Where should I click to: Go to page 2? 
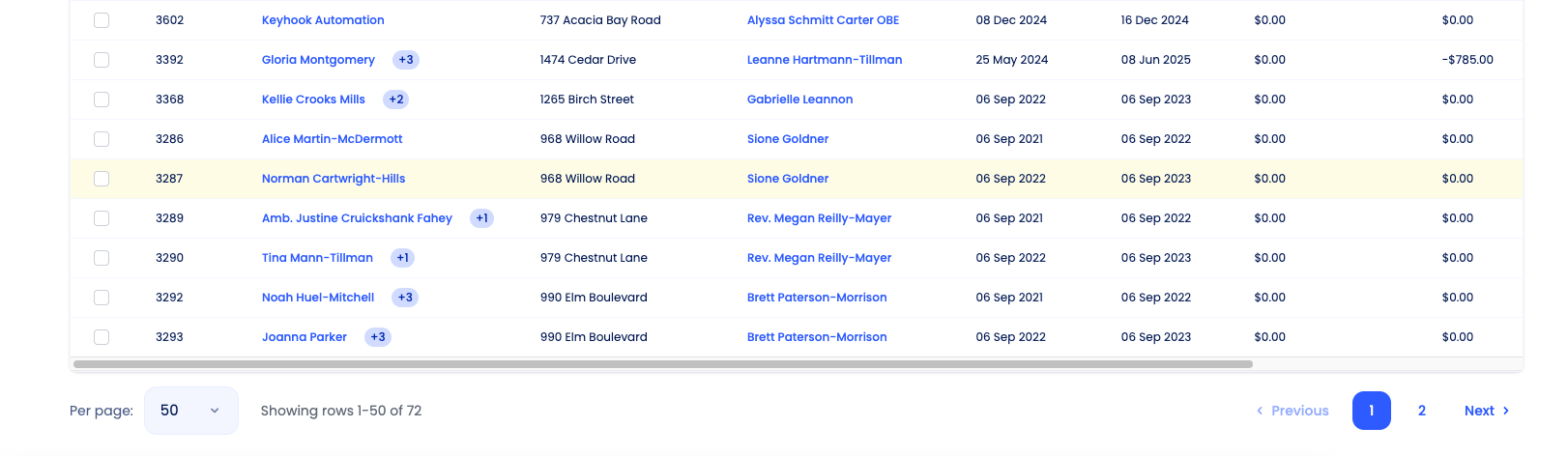[1422, 411]
